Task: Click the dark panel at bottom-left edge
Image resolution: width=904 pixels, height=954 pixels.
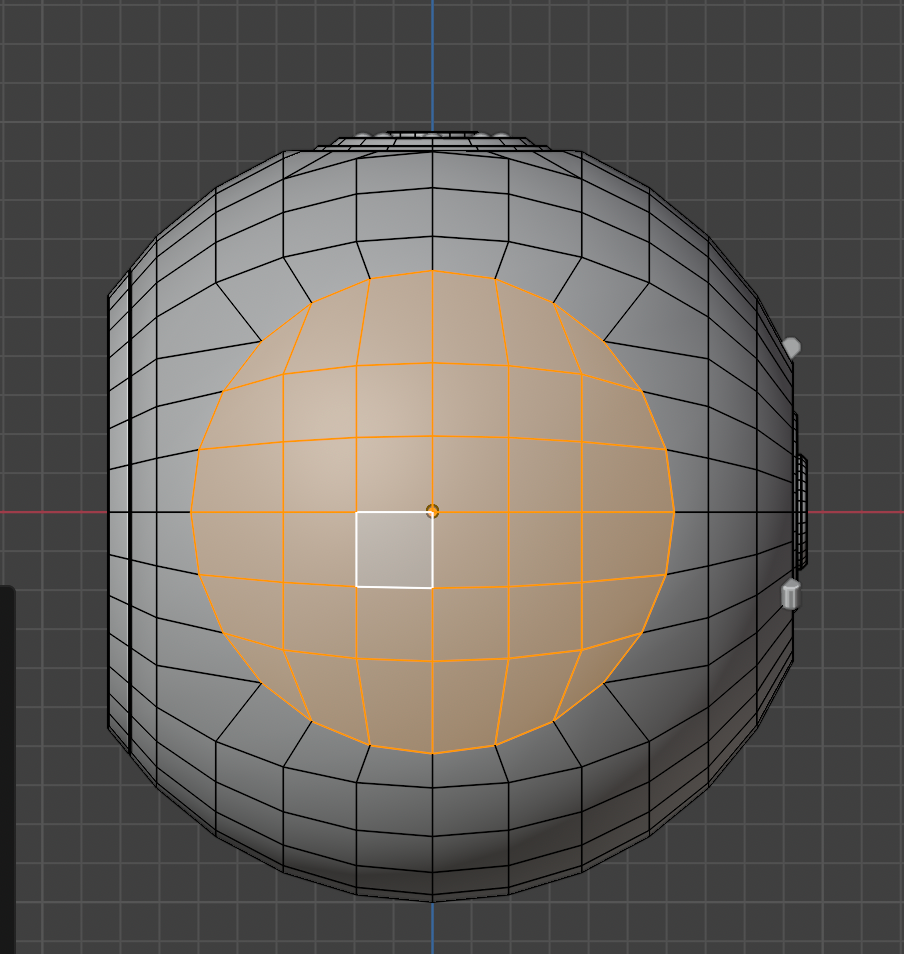Action: click(6, 770)
